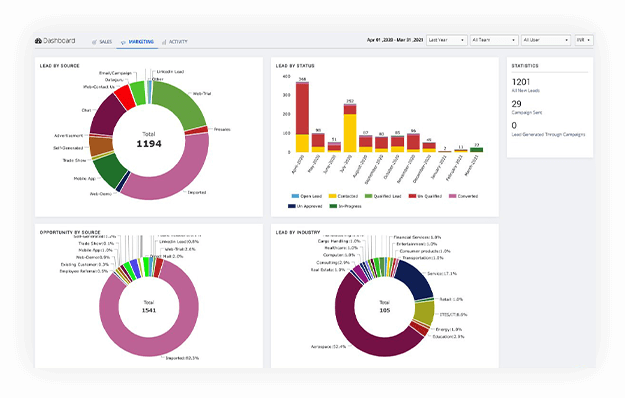Click the navy Service slice in Lead by Industry
Image resolution: width=625 pixels, height=398 pixels.
coord(417,279)
